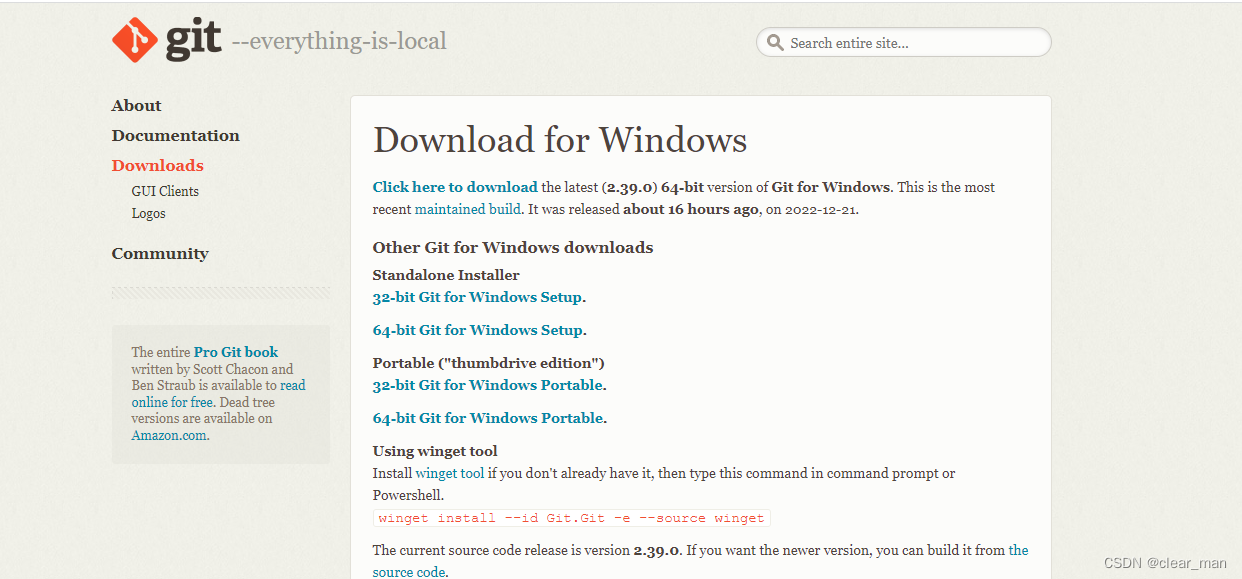Download 32-bit Git for Windows Setup

(x=477, y=297)
